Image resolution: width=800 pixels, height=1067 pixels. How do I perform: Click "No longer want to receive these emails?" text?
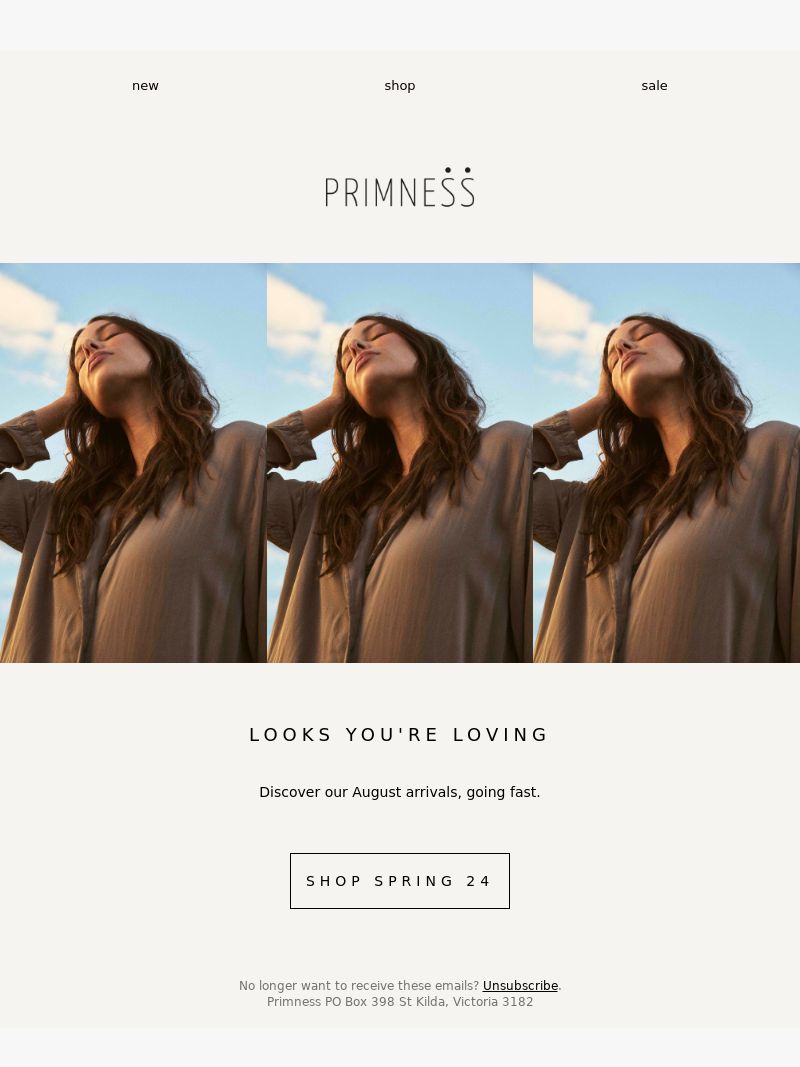(359, 985)
